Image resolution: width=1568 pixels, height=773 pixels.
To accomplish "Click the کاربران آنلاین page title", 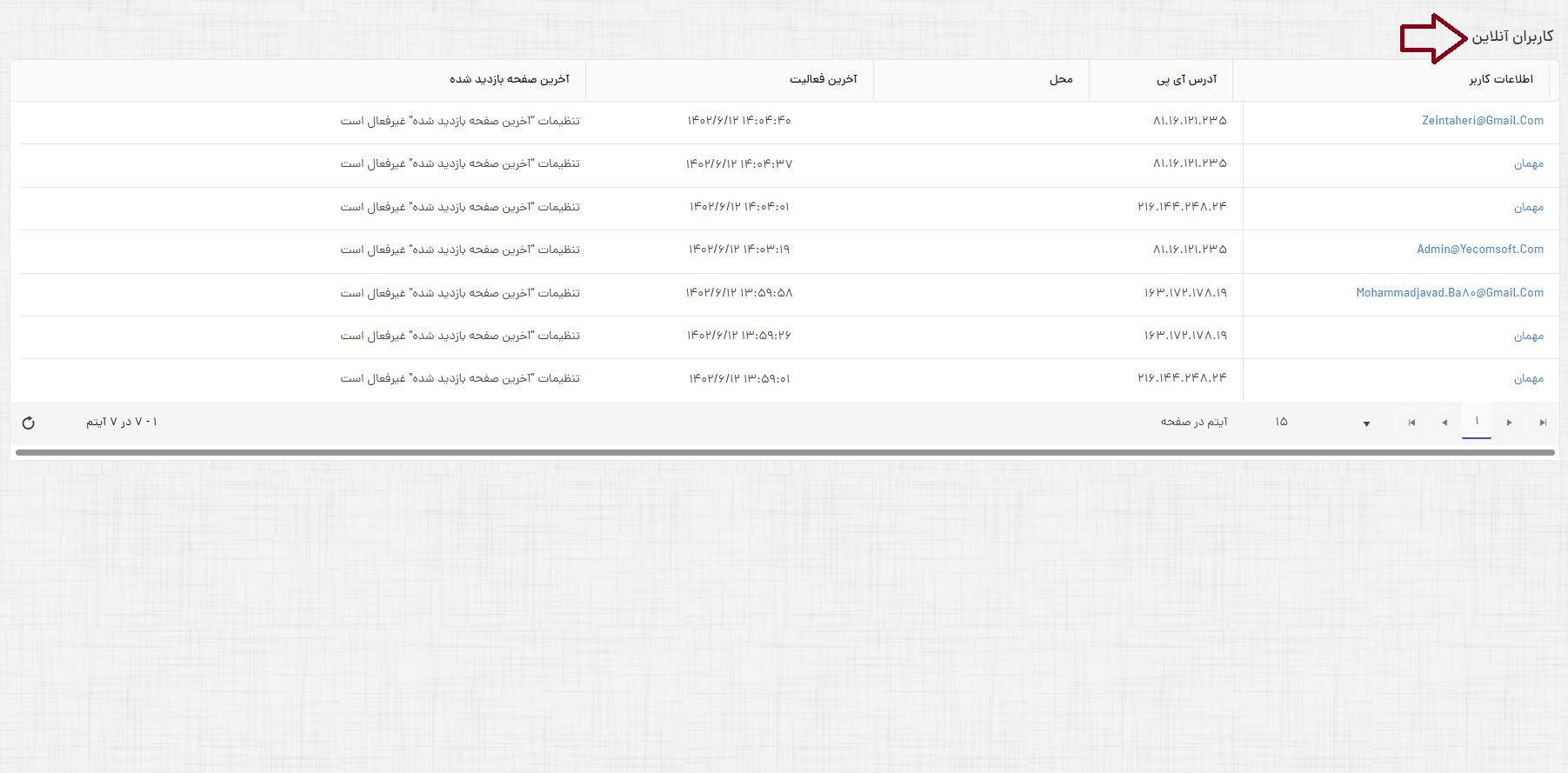I will click(1511, 37).
